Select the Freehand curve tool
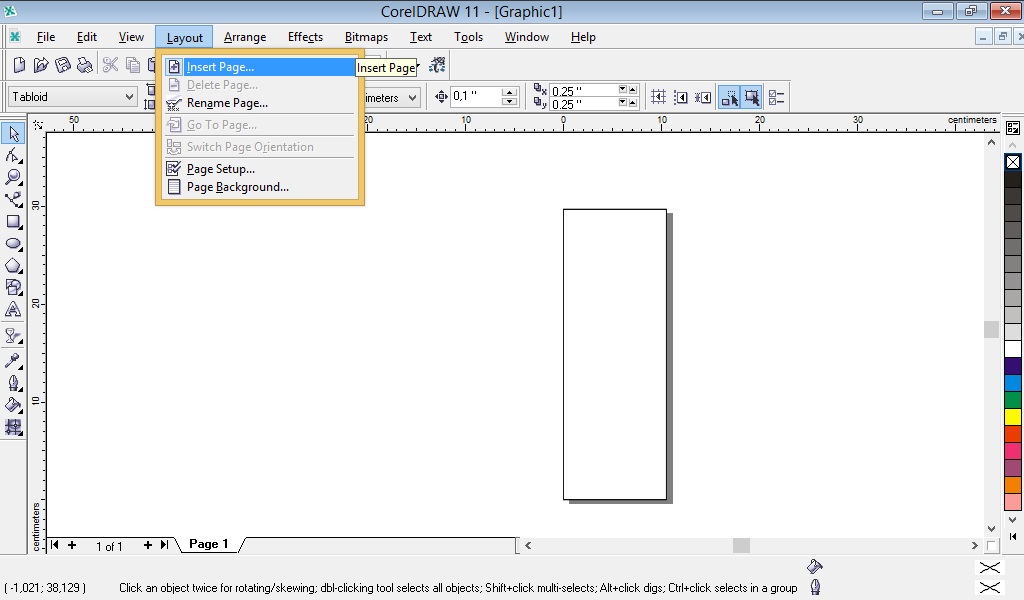This screenshot has height=600, width=1024. [13, 199]
